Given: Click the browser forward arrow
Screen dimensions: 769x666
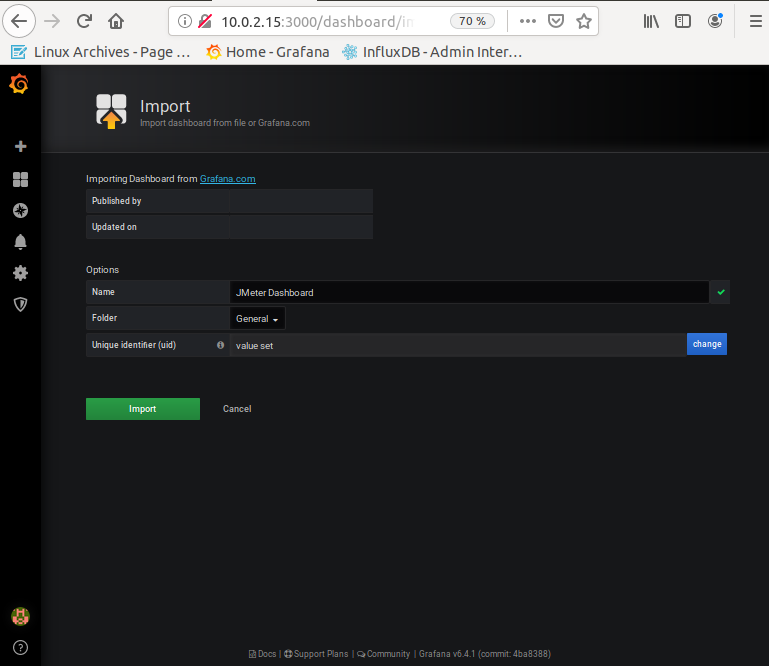Looking at the screenshot, I should [x=52, y=21].
